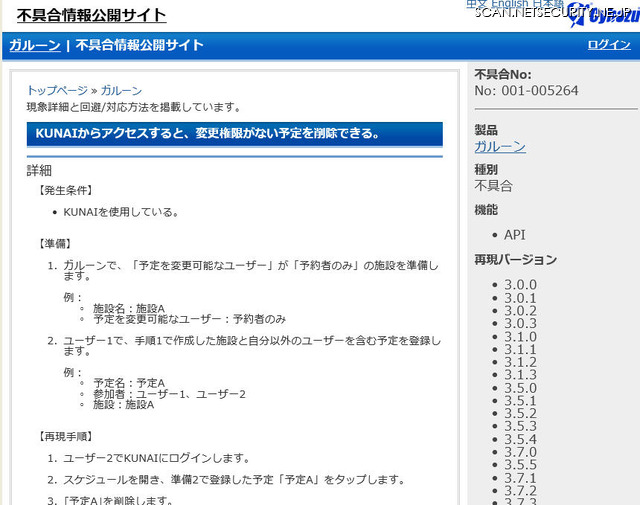This screenshot has width=640, height=505.
Task: Click the 不具合情報公開サイト text in blue bar
Action: pos(139,45)
